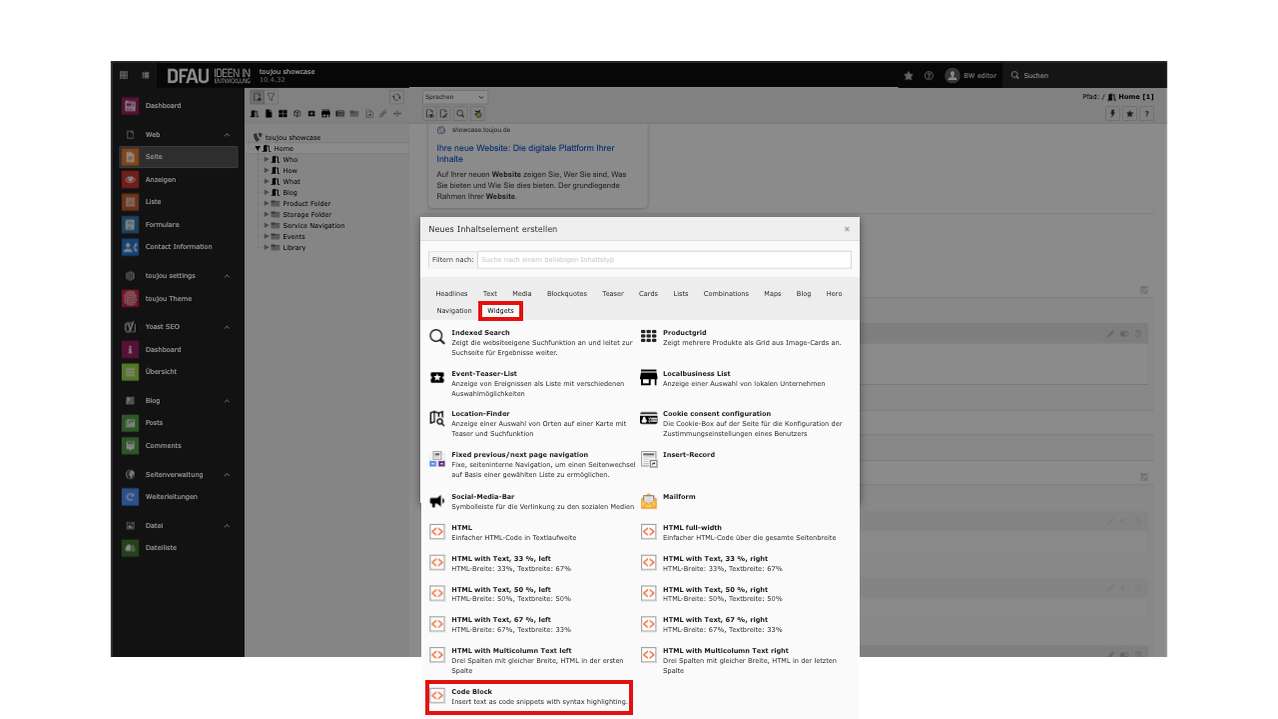Add the Social-Media-Bar widget
1278x719 pixels.
click(483, 496)
